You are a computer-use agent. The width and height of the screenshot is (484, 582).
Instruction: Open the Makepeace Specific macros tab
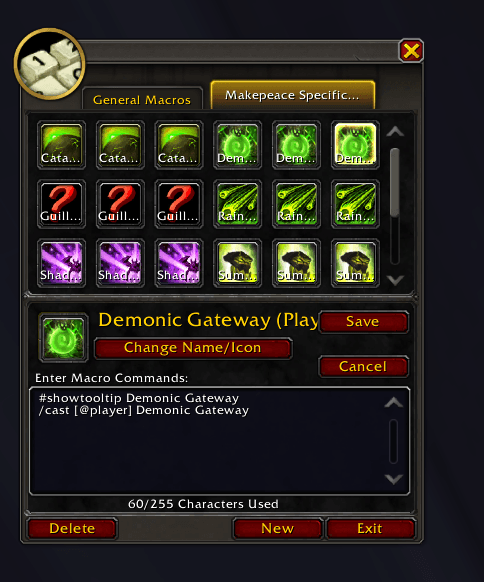coord(292,95)
